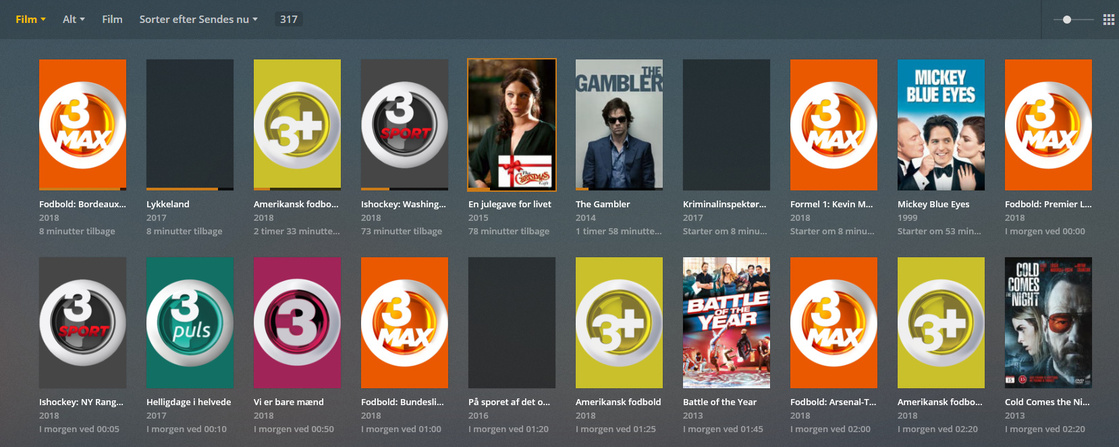The width and height of the screenshot is (1119, 447).
Task: Click the 317 item count badge
Action: tap(289, 19)
